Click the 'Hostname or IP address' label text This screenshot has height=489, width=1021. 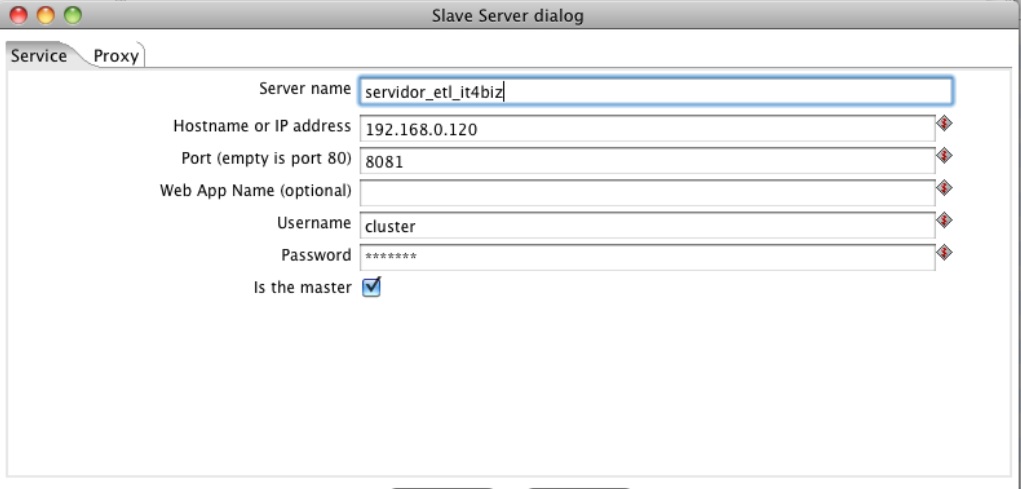click(x=261, y=126)
